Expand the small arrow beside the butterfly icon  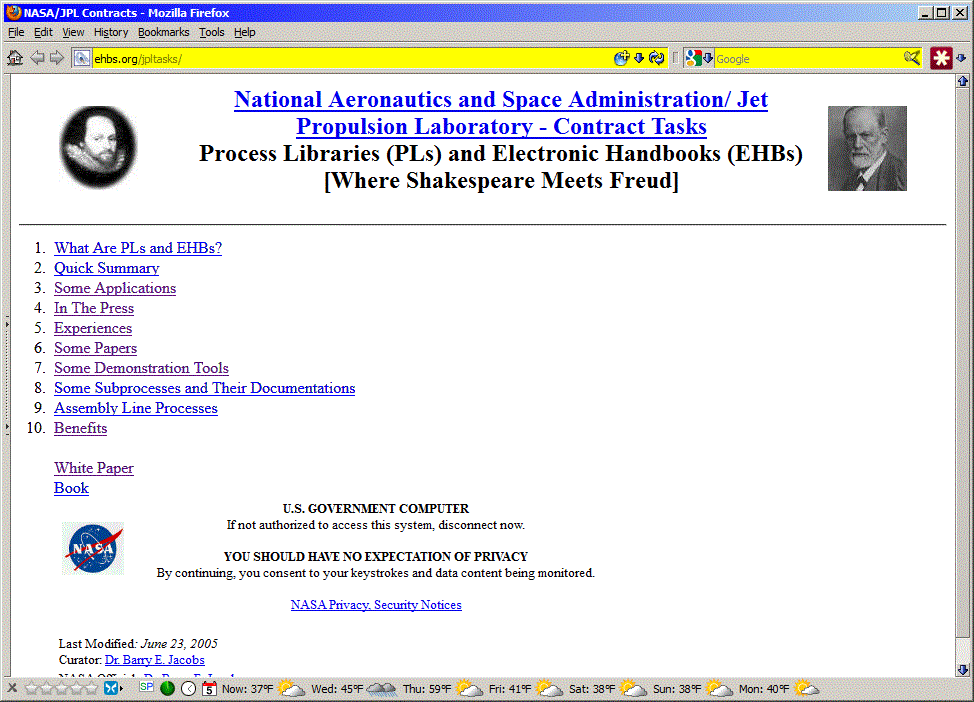121,688
